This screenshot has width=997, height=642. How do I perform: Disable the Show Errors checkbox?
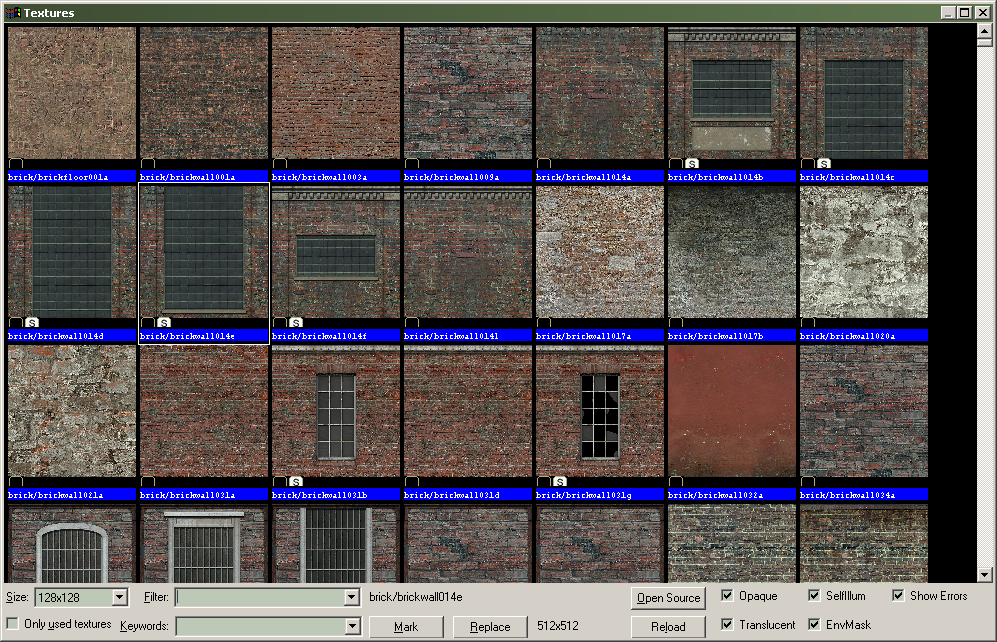[898, 596]
